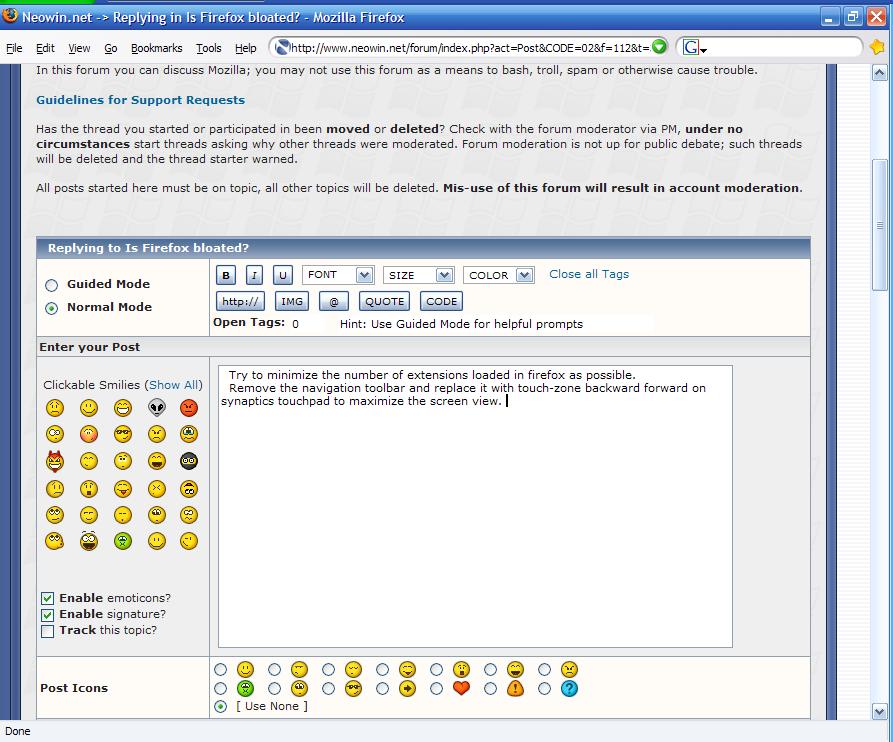The height and width of the screenshot is (742, 893).
Task: Click the underline U formatting button
Action: pyautogui.click(x=282, y=276)
